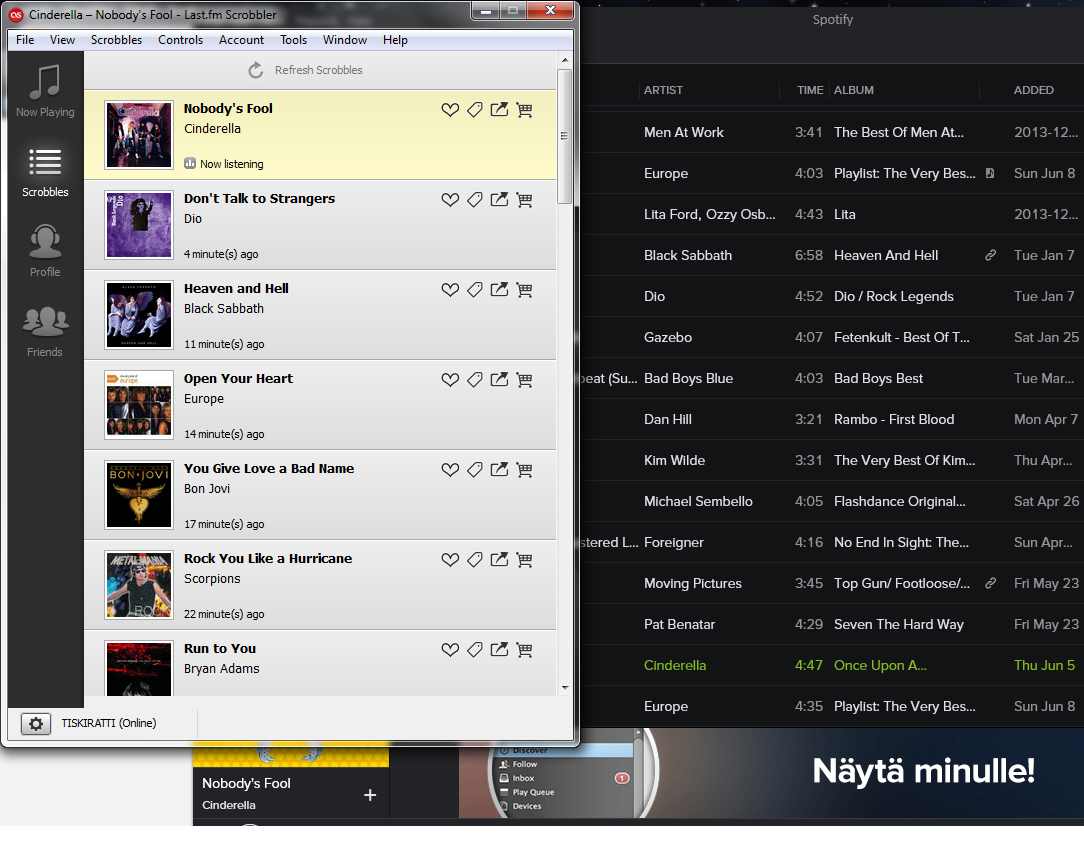Click Cinderella album cover thumbnail
1084x846 pixels.
pos(138,135)
